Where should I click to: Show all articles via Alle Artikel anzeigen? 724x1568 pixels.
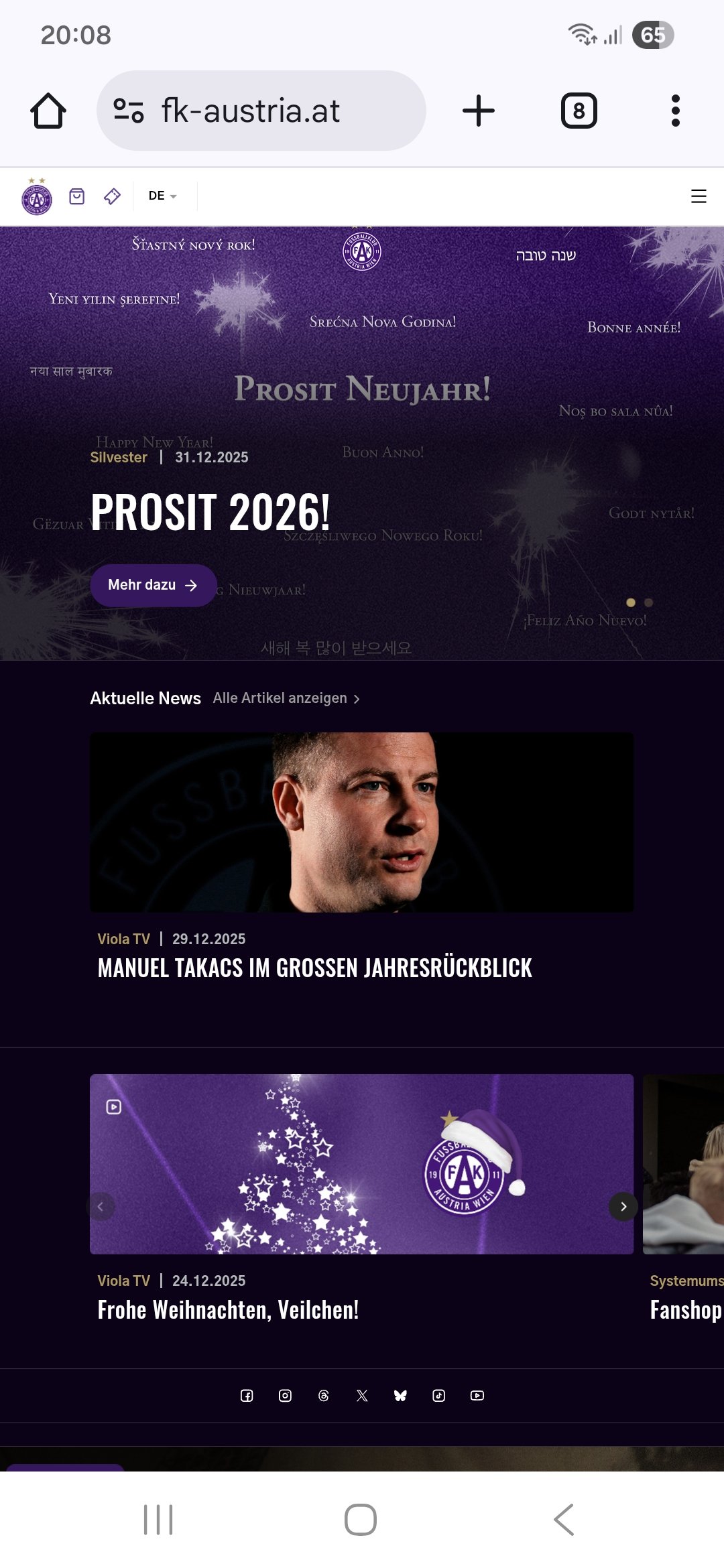(x=286, y=698)
